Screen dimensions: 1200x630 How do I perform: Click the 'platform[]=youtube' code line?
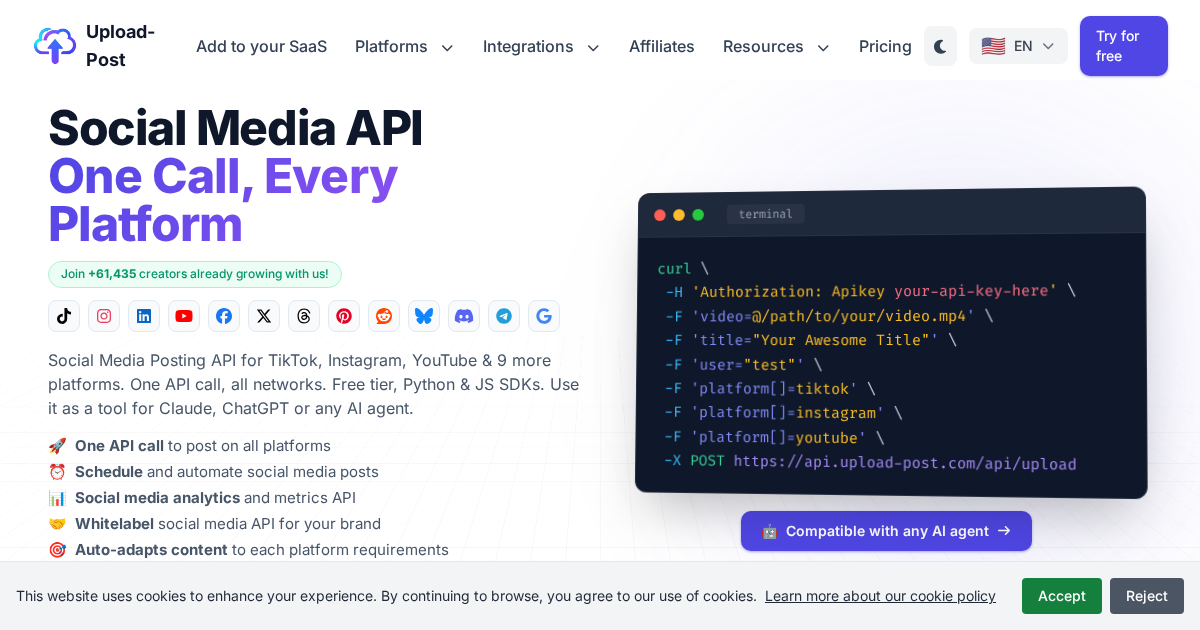pos(774,438)
